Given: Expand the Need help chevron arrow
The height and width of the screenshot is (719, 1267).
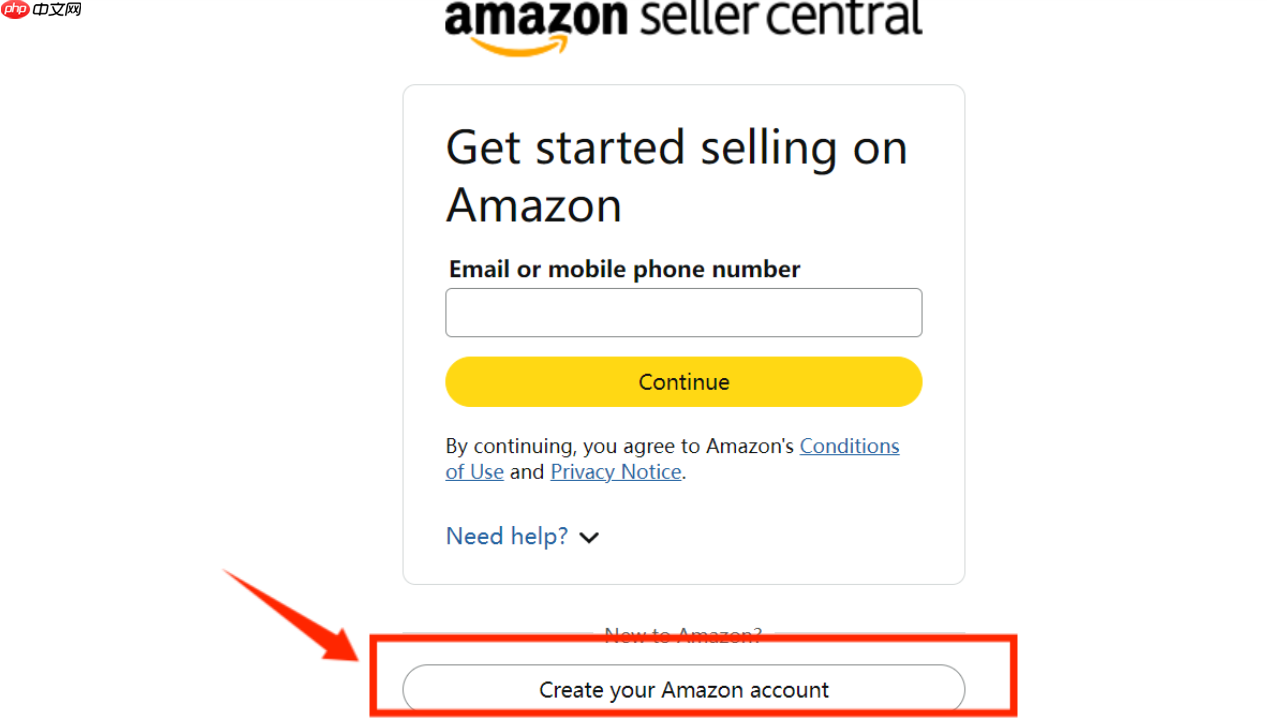Looking at the screenshot, I should (590, 538).
